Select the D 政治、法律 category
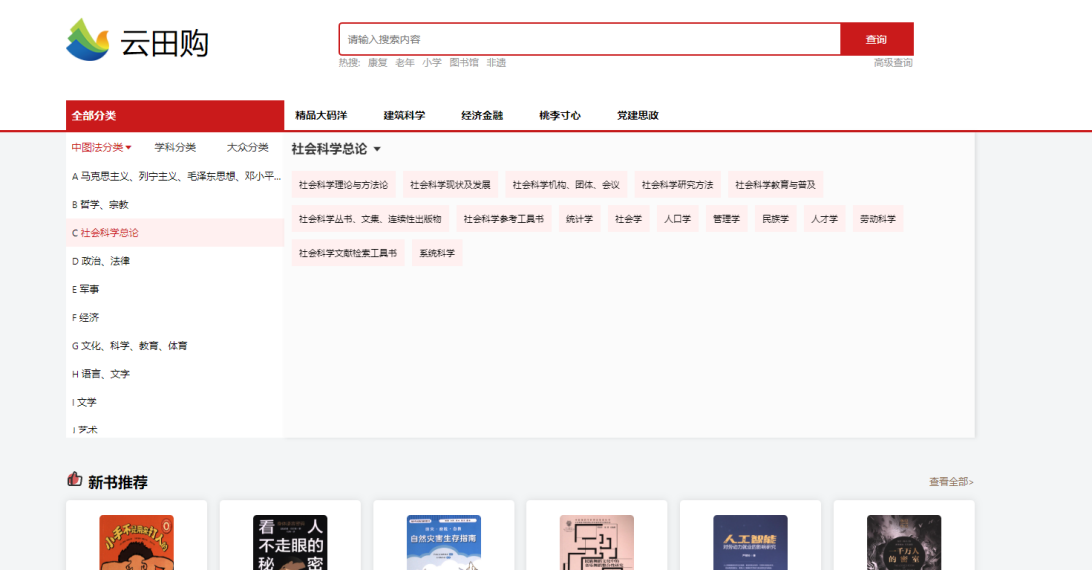 pos(101,261)
